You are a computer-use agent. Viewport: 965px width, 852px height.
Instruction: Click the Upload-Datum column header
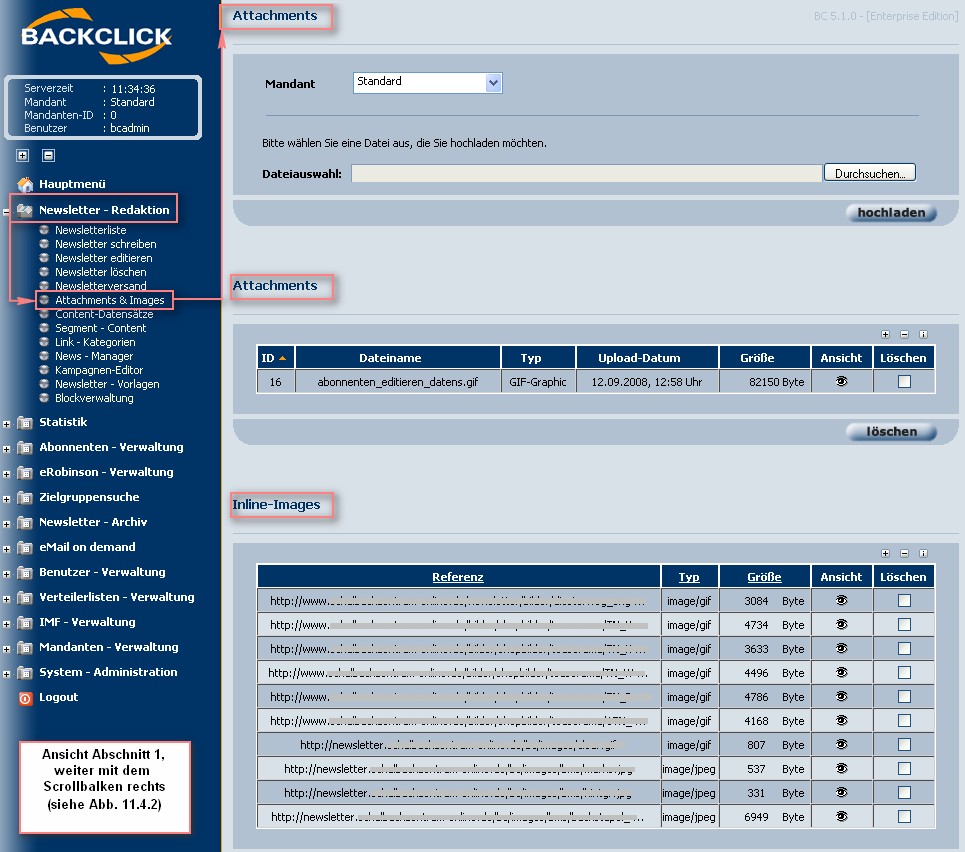pyautogui.click(x=647, y=358)
